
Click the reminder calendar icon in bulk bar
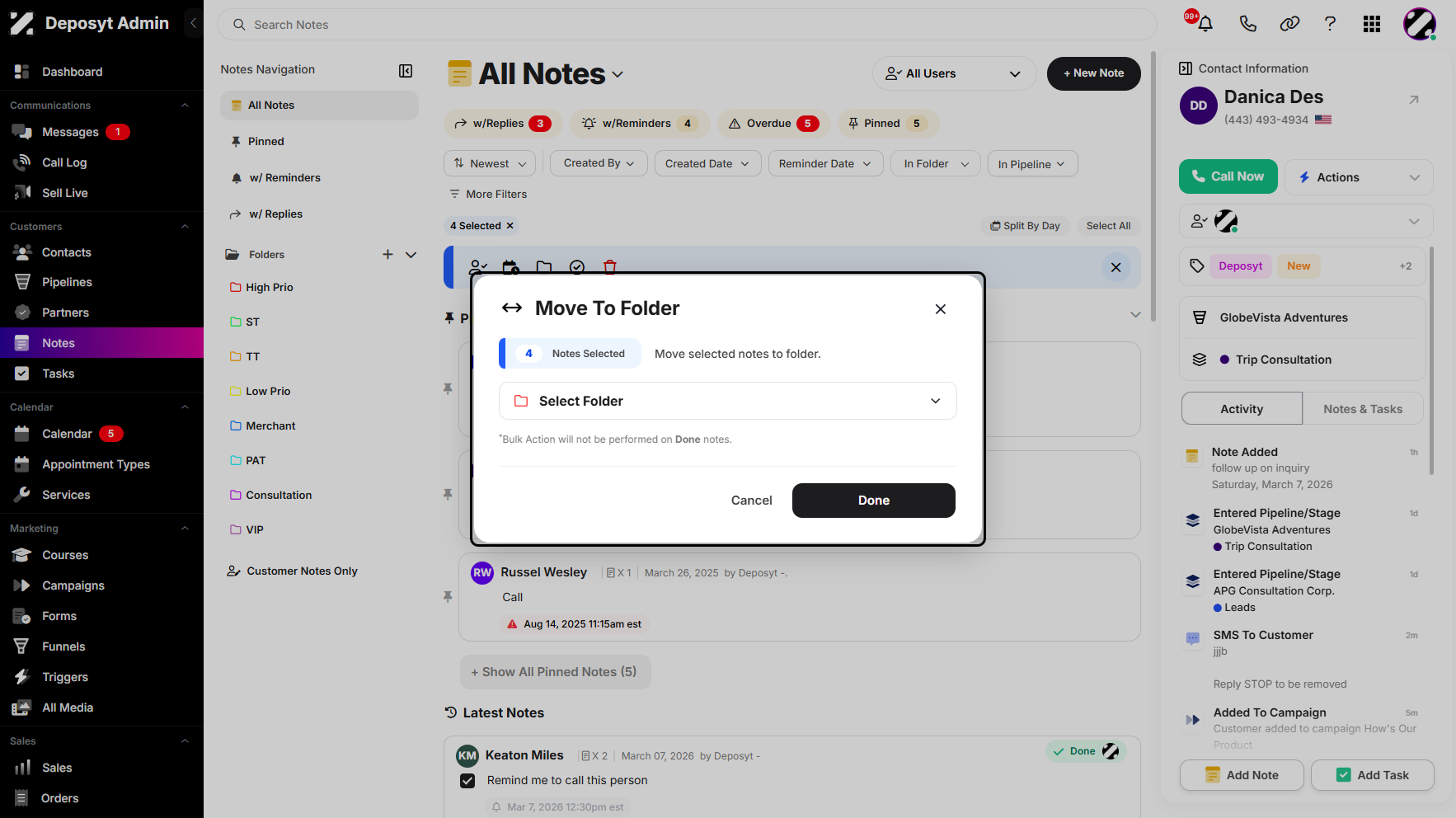point(511,266)
